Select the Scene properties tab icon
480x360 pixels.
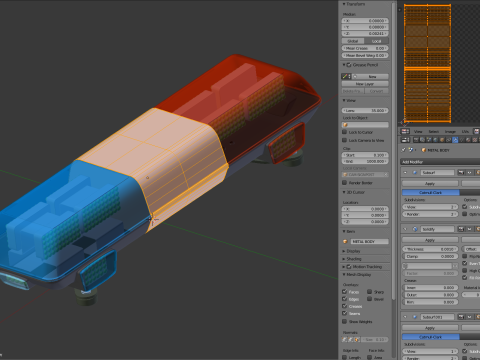(x=429, y=140)
